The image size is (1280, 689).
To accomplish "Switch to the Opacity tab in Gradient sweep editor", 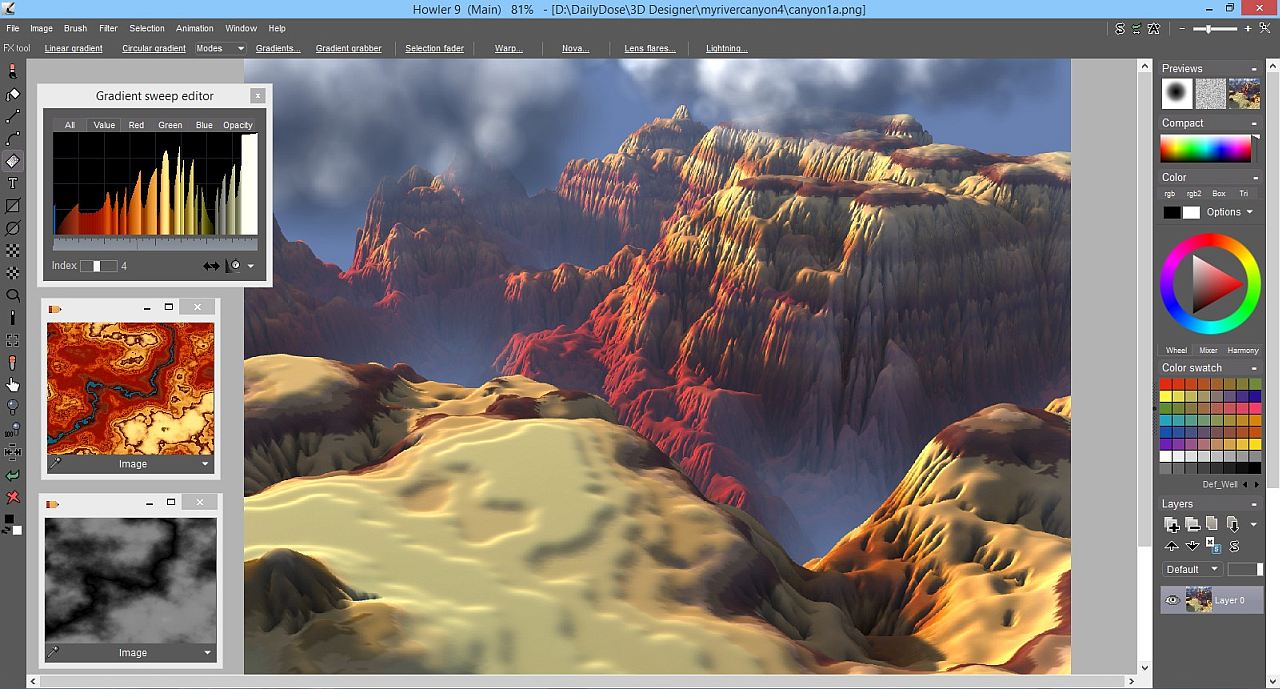I will 237,124.
